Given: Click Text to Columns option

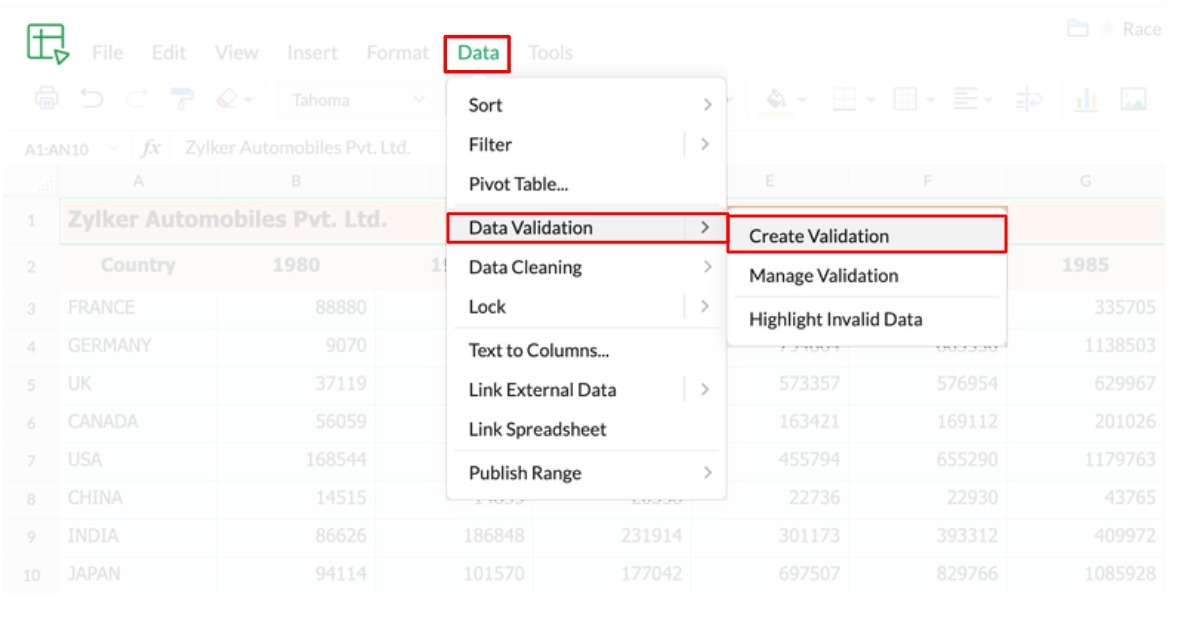Looking at the screenshot, I should 538,351.
